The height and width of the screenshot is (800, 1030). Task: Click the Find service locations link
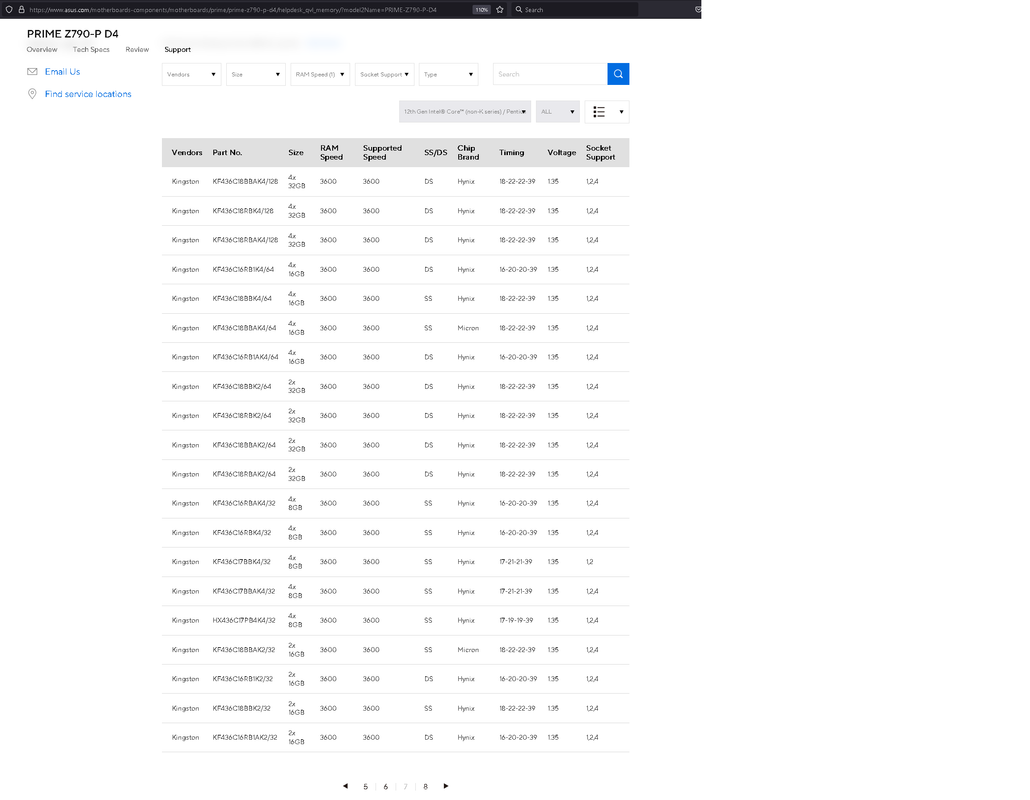click(x=88, y=94)
